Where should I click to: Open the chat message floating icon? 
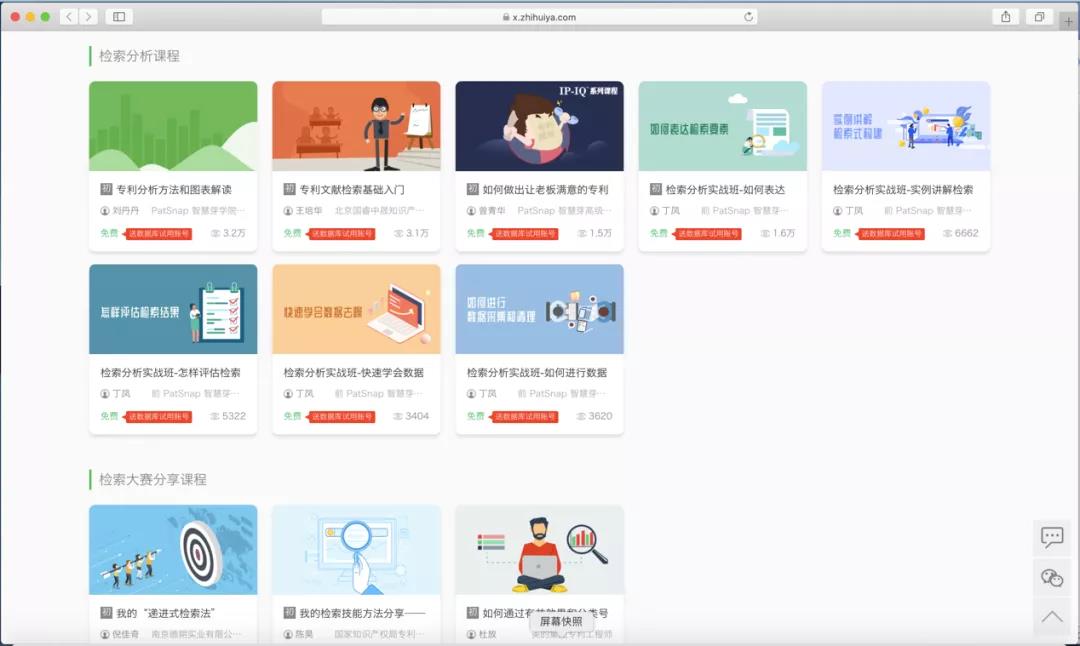[x=1052, y=536]
